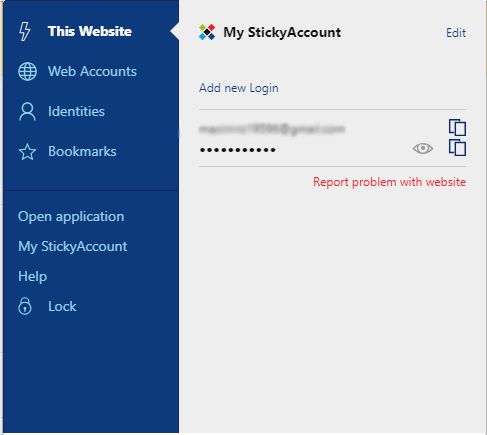Click the Edit link
Screen dimensions: 487x435
click(x=456, y=33)
